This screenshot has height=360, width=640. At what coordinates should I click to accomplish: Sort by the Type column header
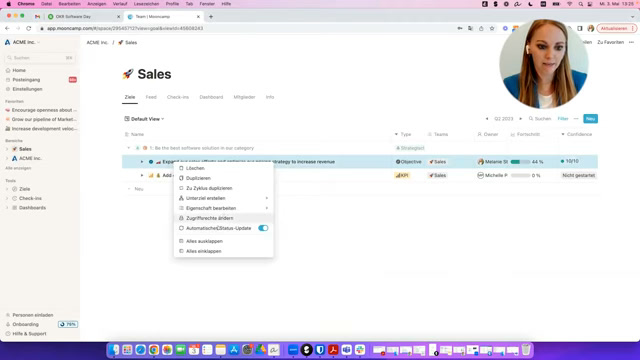(x=403, y=134)
